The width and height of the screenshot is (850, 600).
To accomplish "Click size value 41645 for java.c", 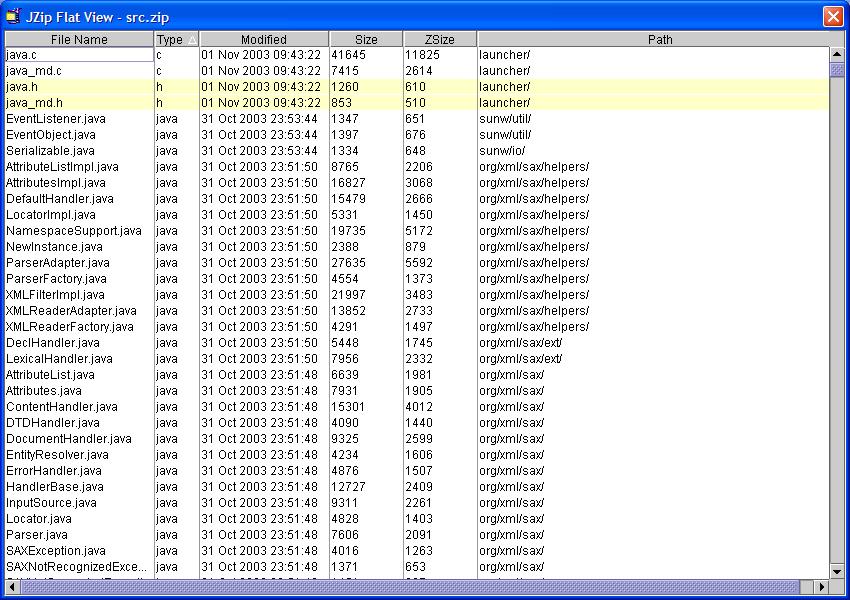I will click(x=349, y=55).
